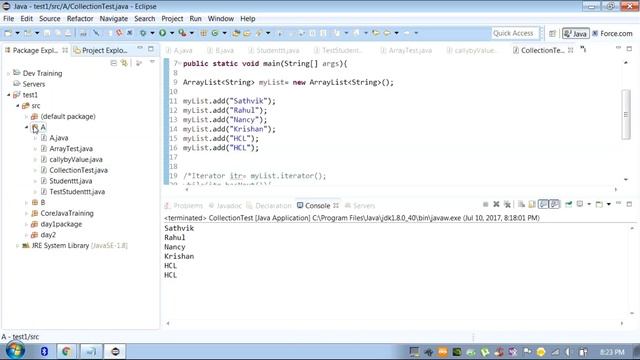Collapse the test1 project tree node
Image resolution: width=640 pixels, height=360 pixels.
[x=9, y=95]
